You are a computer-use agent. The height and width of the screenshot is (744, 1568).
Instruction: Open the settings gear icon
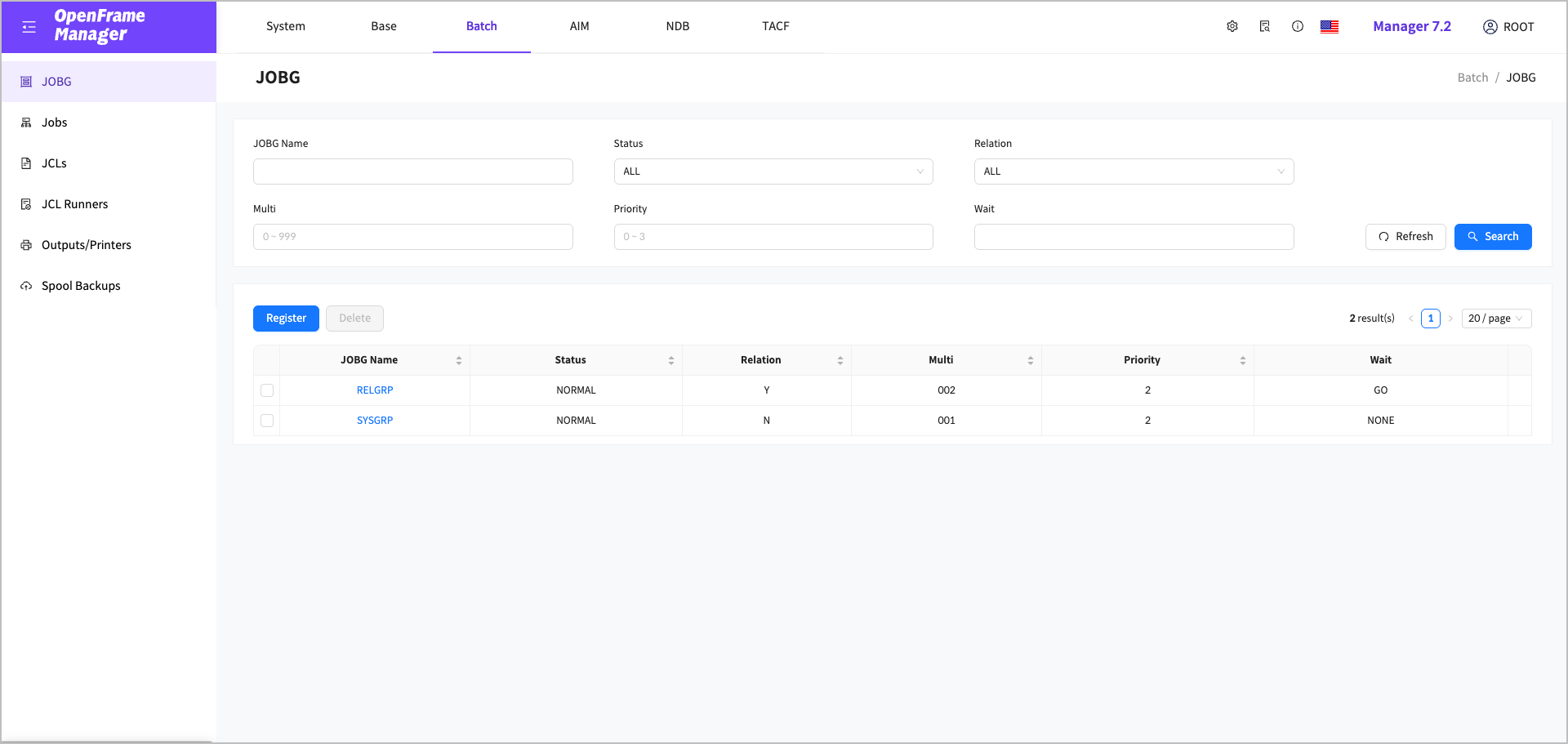[1232, 27]
